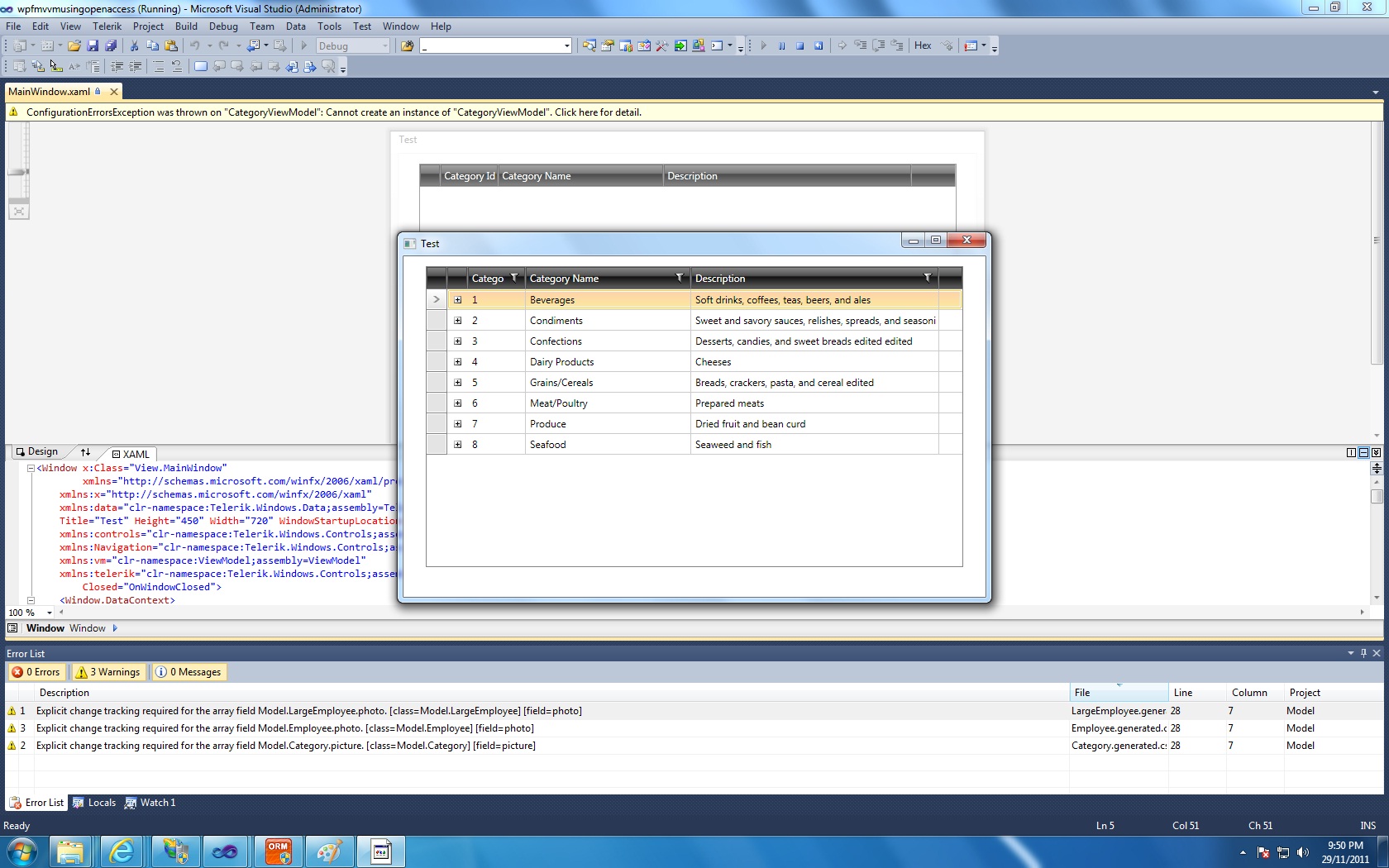Select the Category.picture warning row
The image size is (1389, 868).
694,746
